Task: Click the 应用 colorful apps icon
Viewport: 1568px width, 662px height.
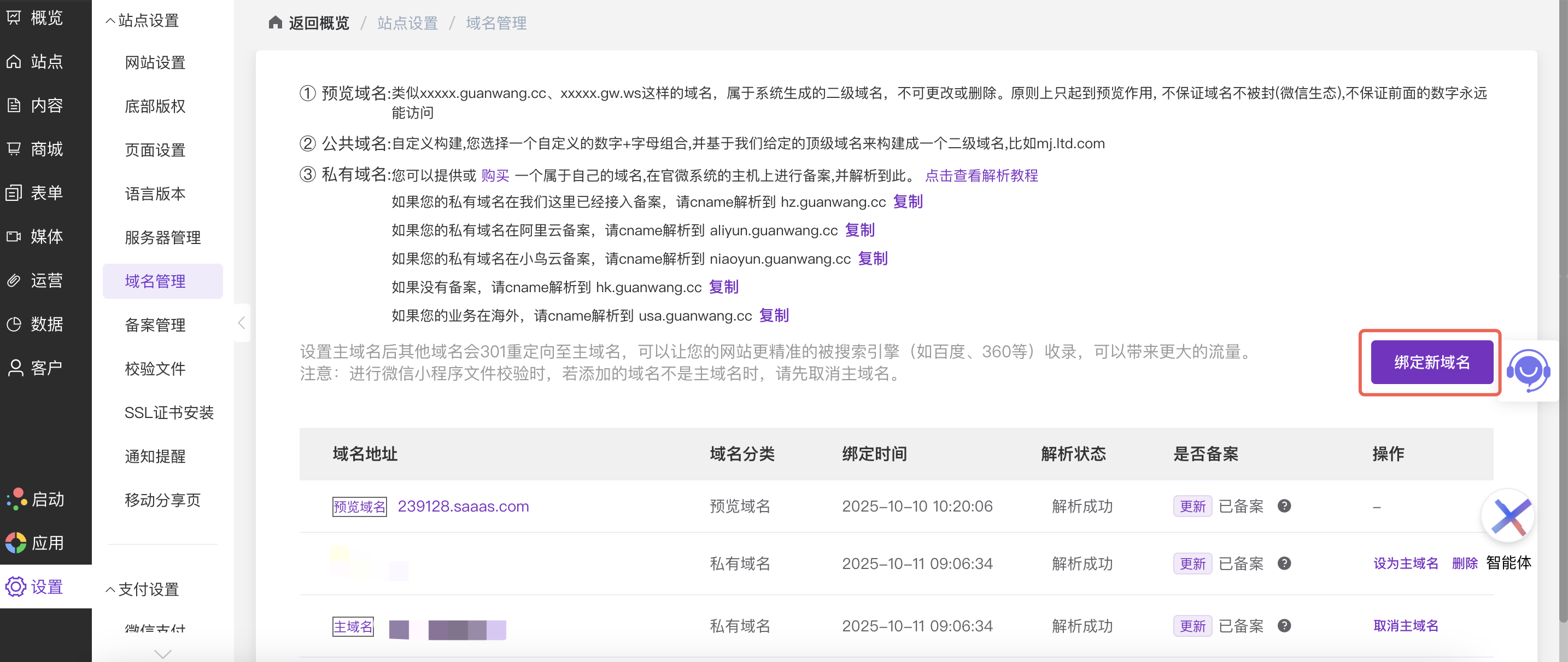Action: coord(16,543)
